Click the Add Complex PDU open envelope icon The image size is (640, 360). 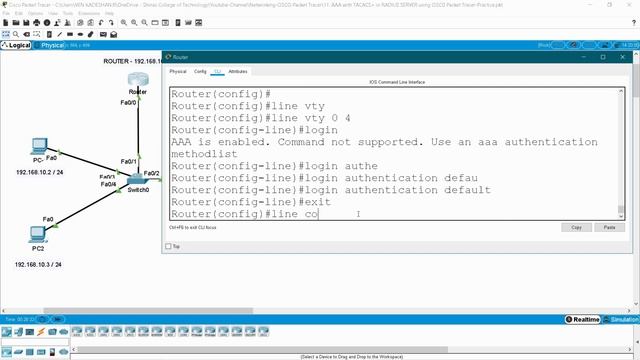click(x=114, y=34)
